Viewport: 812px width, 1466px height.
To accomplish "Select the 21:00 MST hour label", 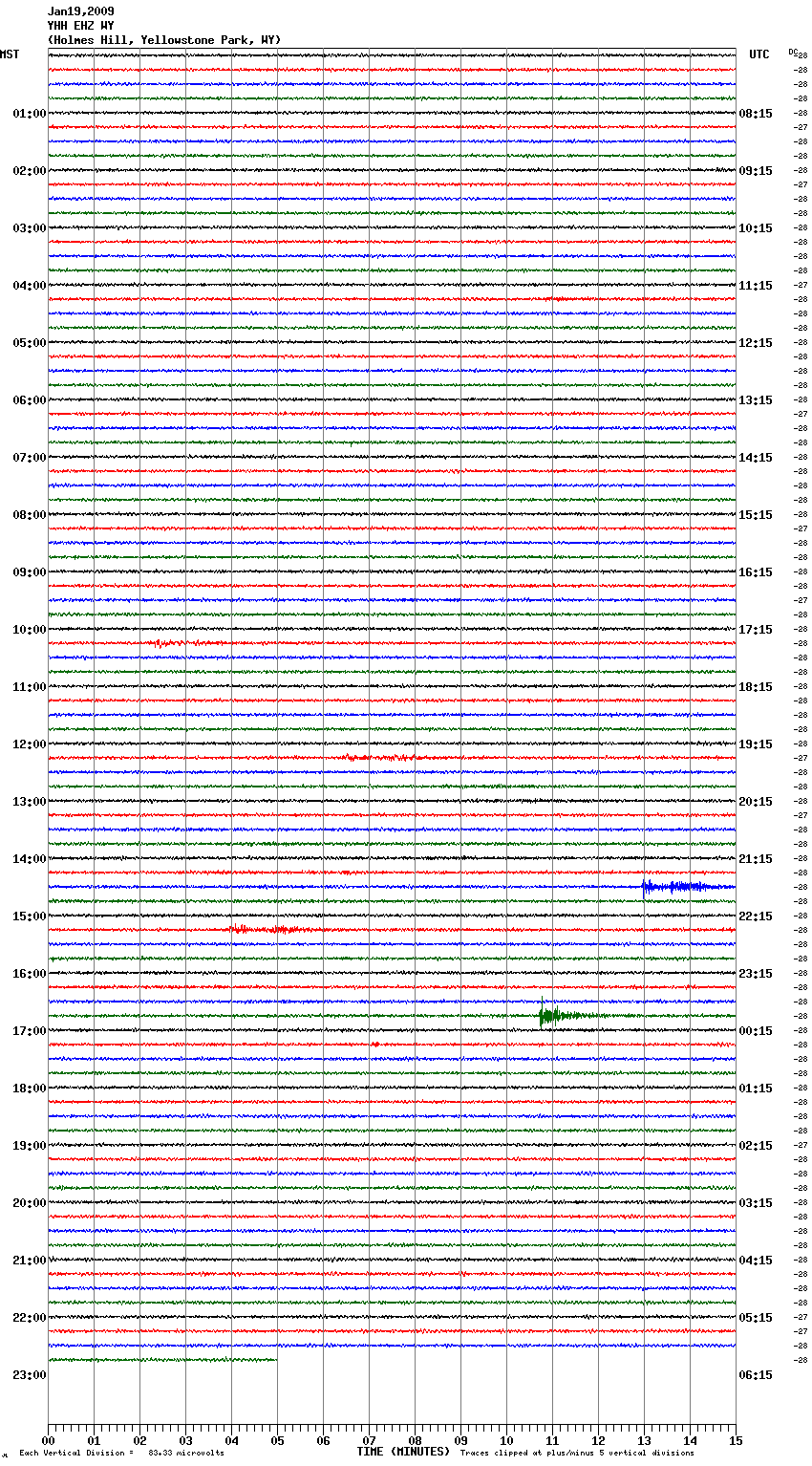I will point(30,1261).
